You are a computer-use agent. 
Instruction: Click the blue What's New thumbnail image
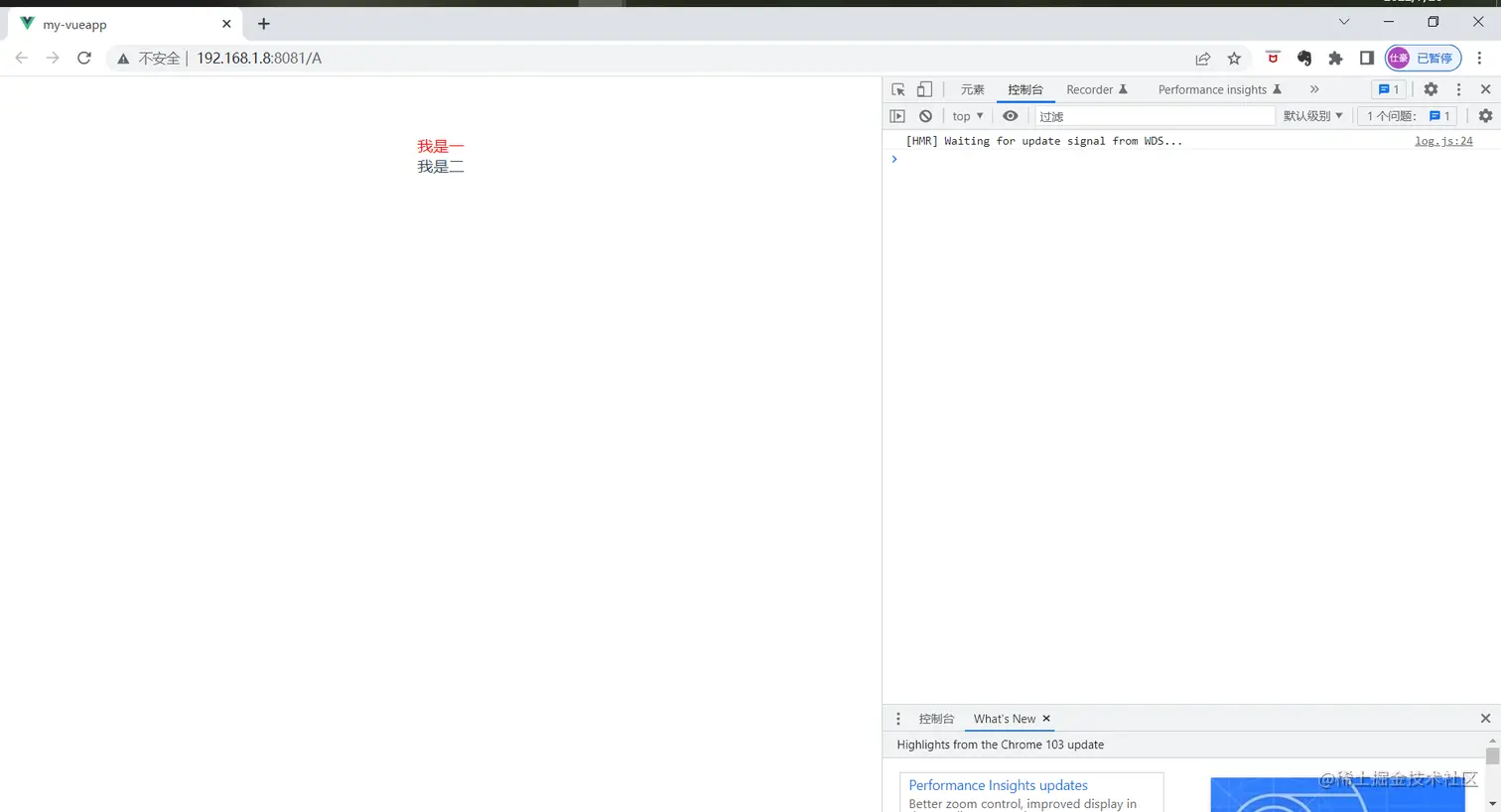1337,795
